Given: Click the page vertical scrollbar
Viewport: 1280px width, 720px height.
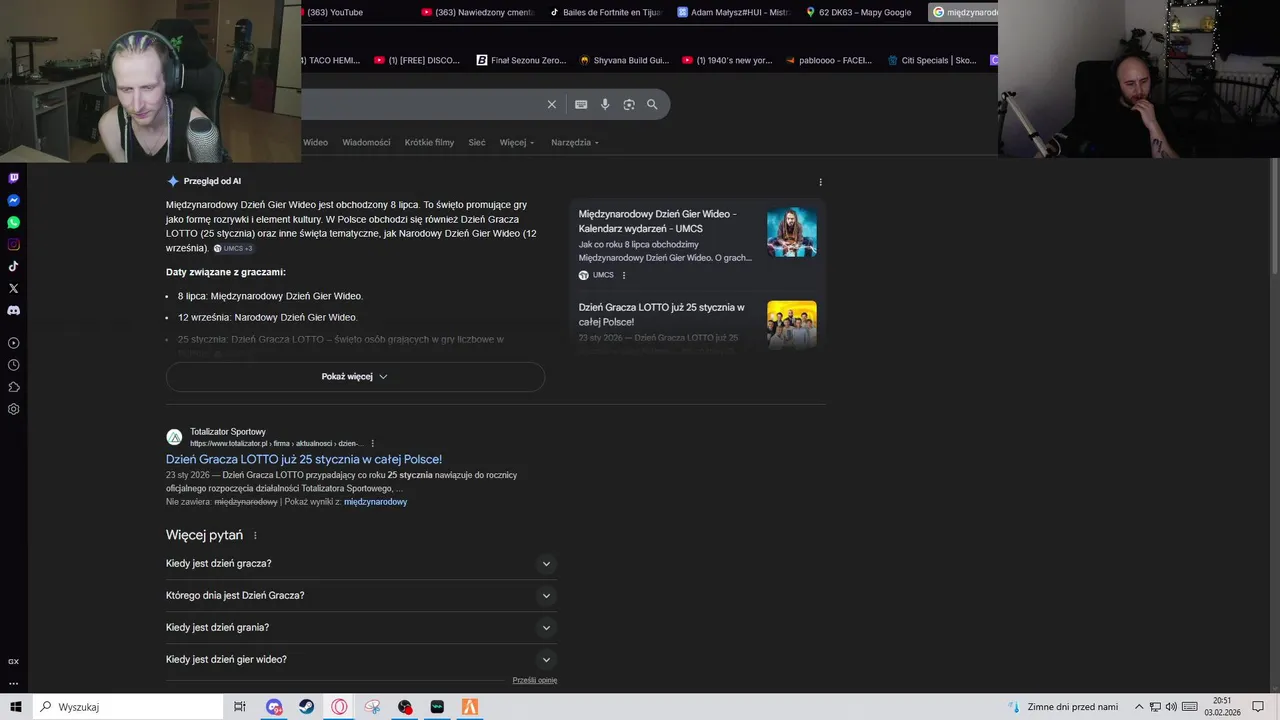Looking at the screenshot, I should (x=1274, y=215).
